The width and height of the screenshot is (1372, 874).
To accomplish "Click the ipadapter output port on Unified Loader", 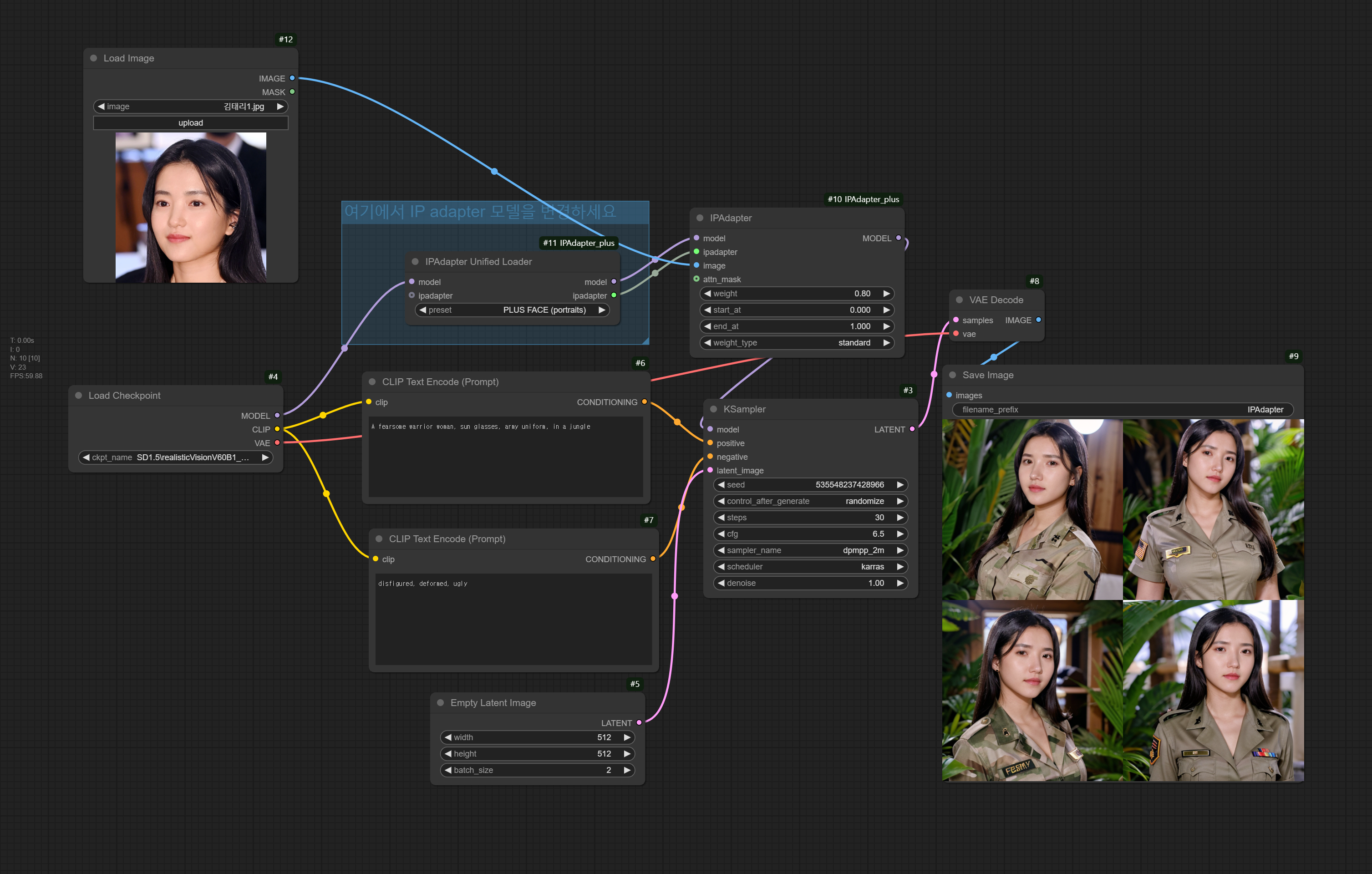I will 614,295.
